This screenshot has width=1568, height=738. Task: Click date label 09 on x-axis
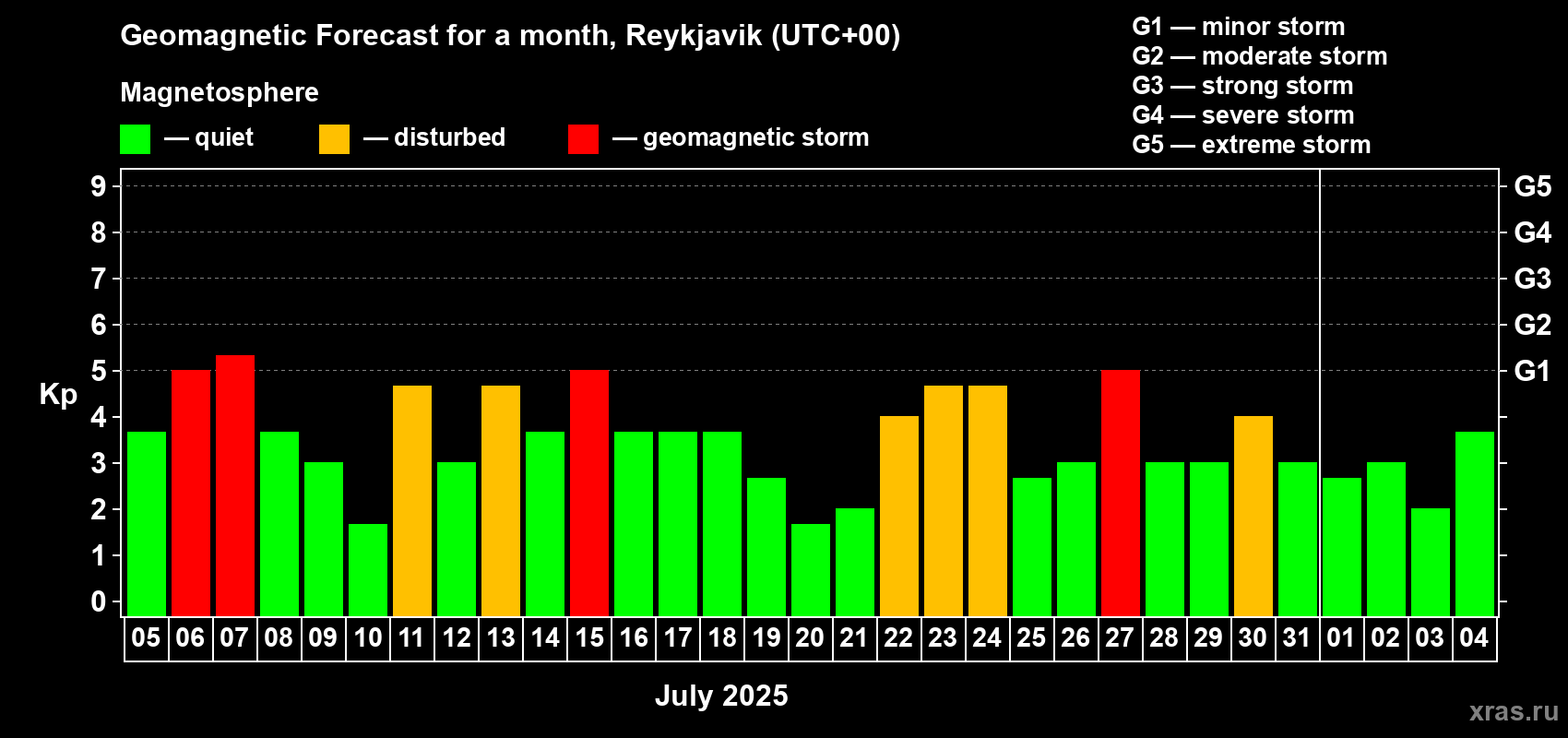(323, 637)
